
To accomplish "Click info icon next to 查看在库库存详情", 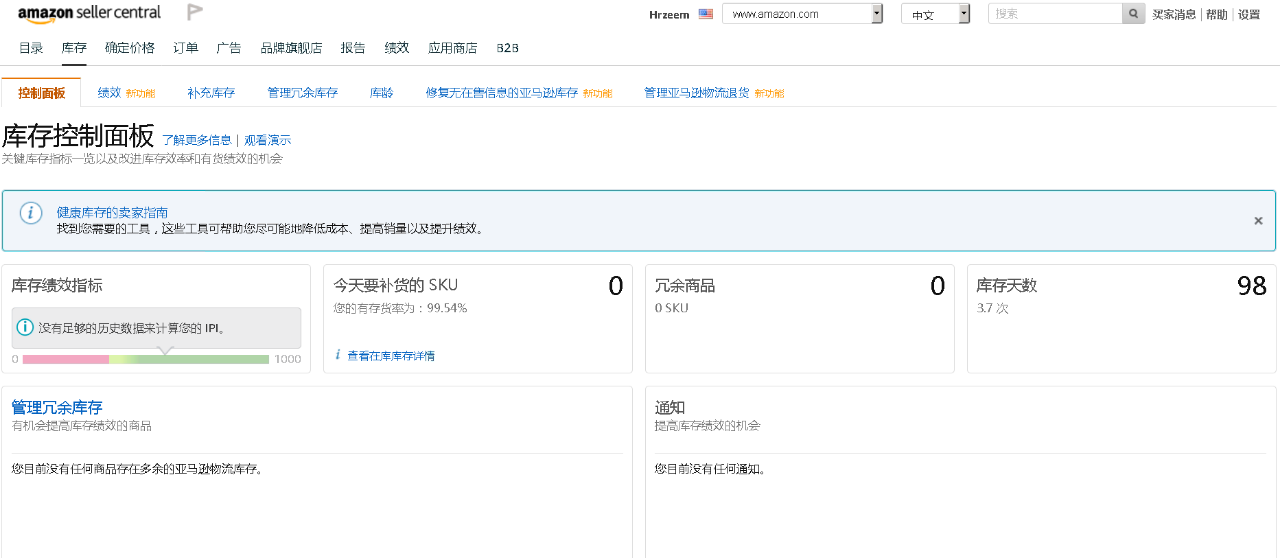I will pyautogui.click(x=338, y=355).
